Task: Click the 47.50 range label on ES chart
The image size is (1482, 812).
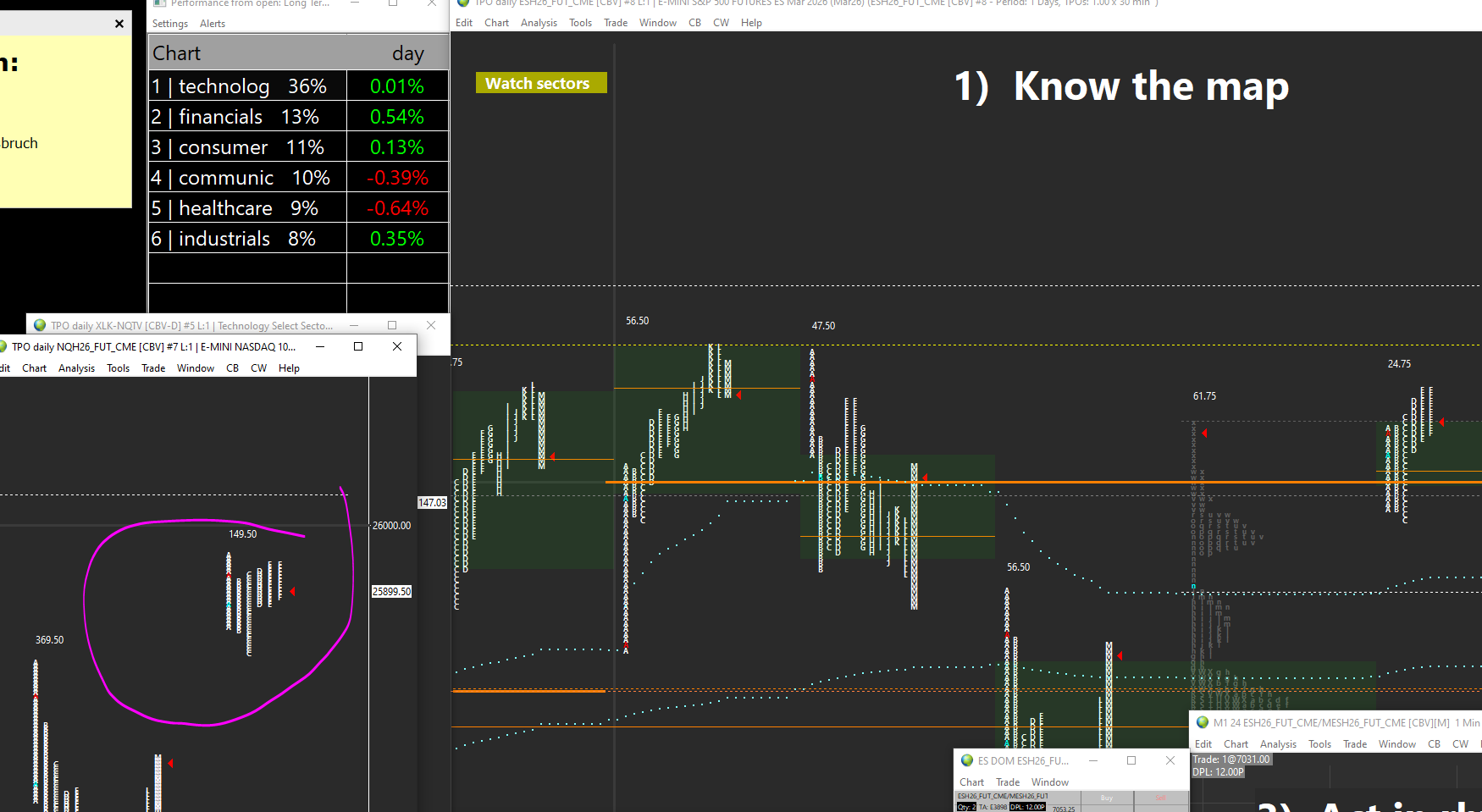Action: [x=823, y=326]
